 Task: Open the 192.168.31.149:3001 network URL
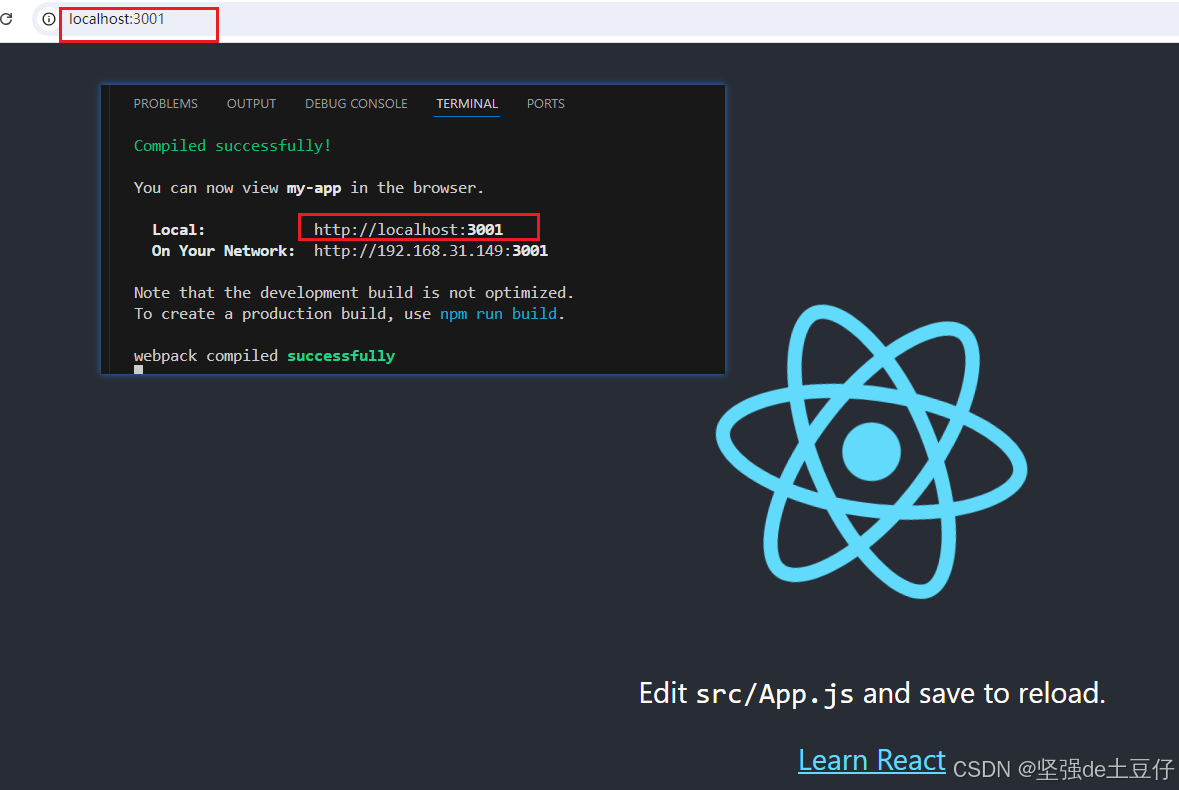431,250
